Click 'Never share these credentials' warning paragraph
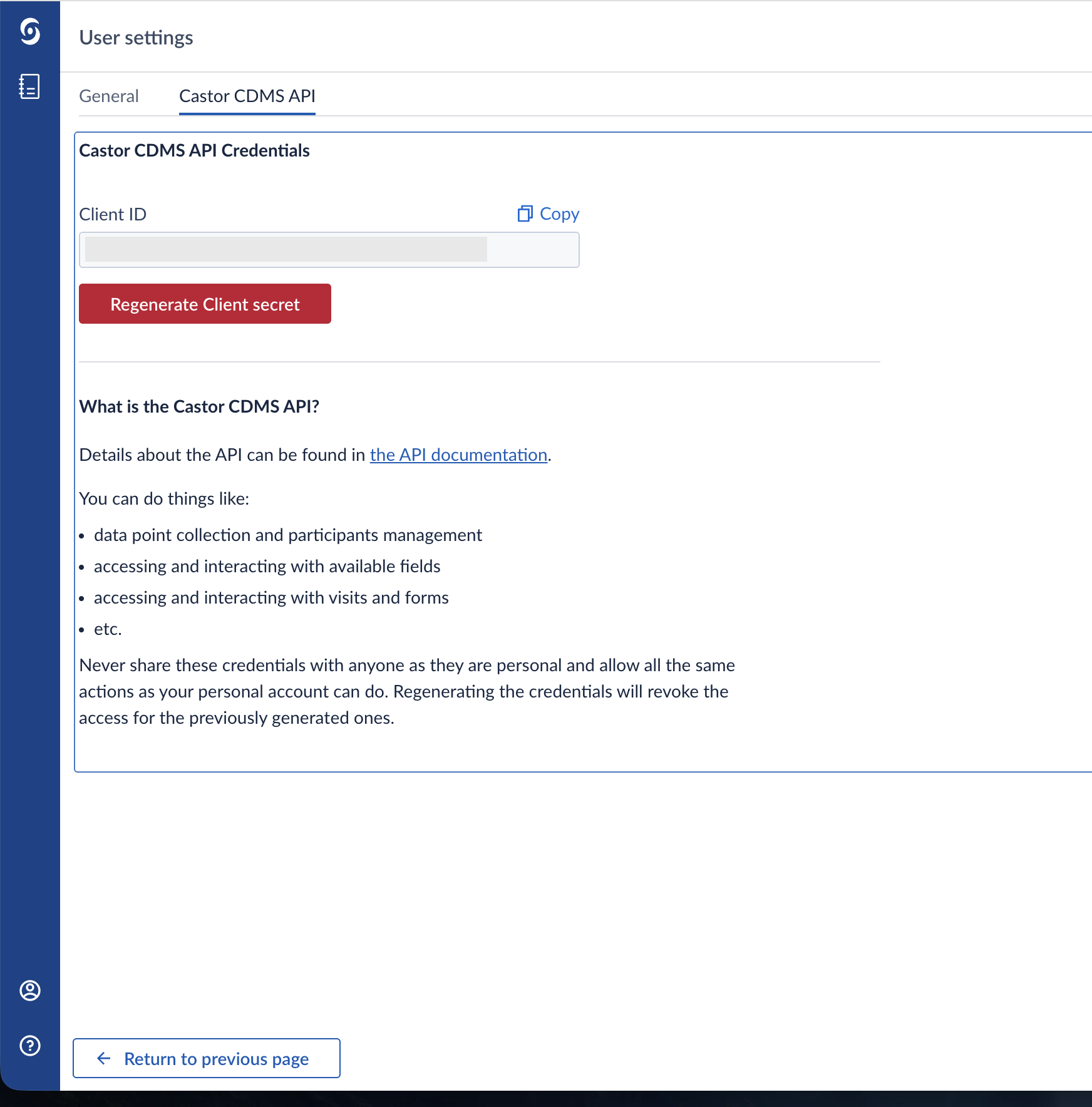The height and width of the screenshot is (1107, 1092). pos(407,691)
